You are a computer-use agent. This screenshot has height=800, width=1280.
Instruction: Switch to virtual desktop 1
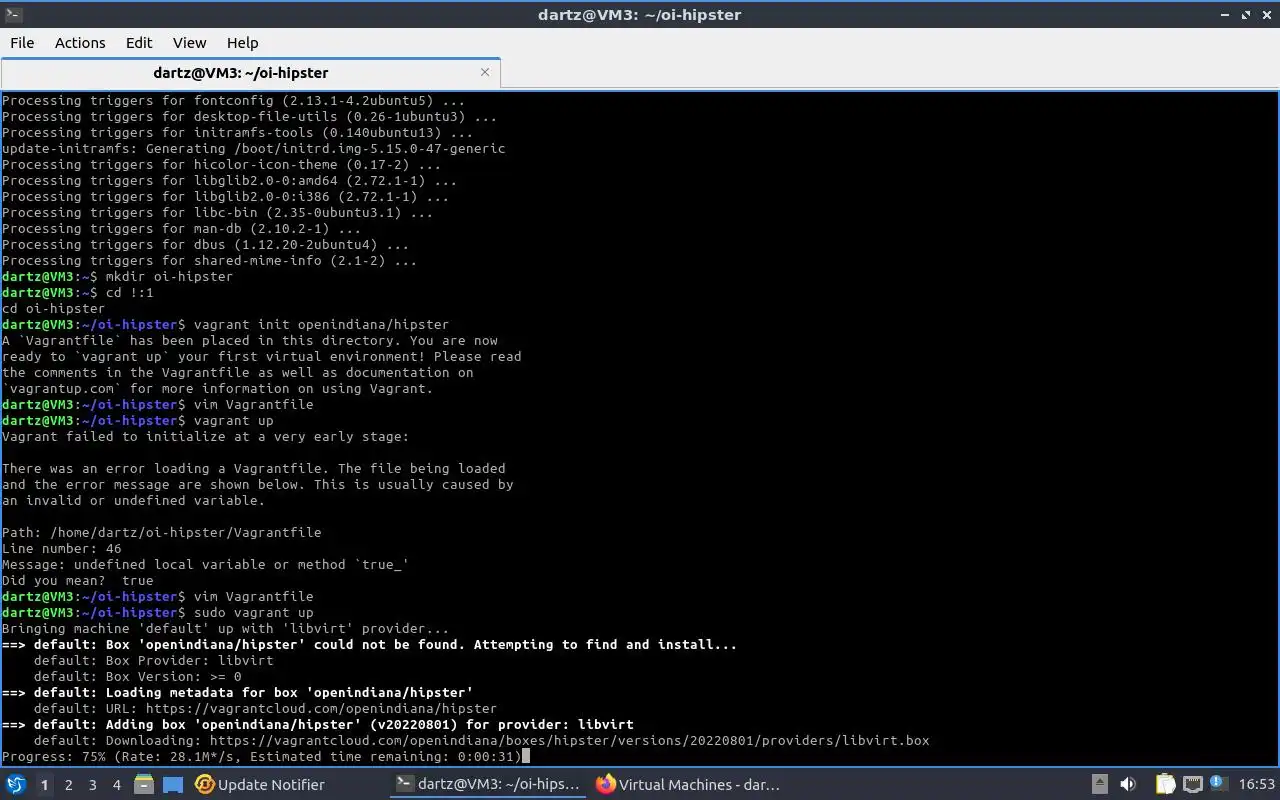(x=44, y=785)
